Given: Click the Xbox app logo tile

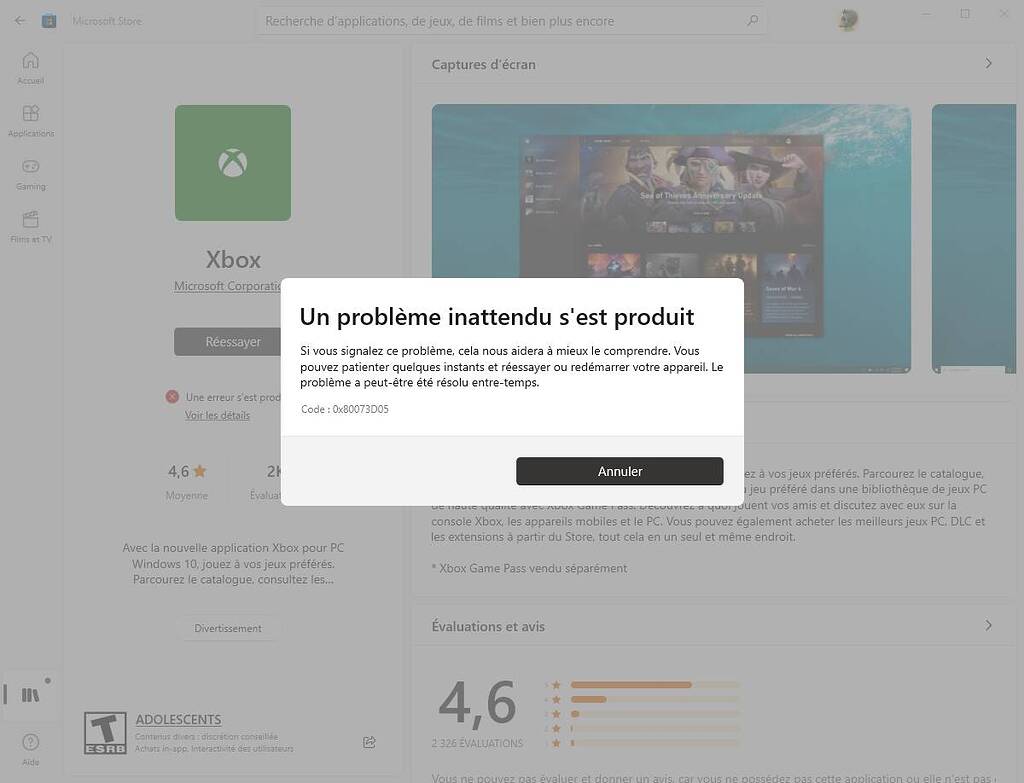Looking at the screenshot, I should (x=233, y=163).
